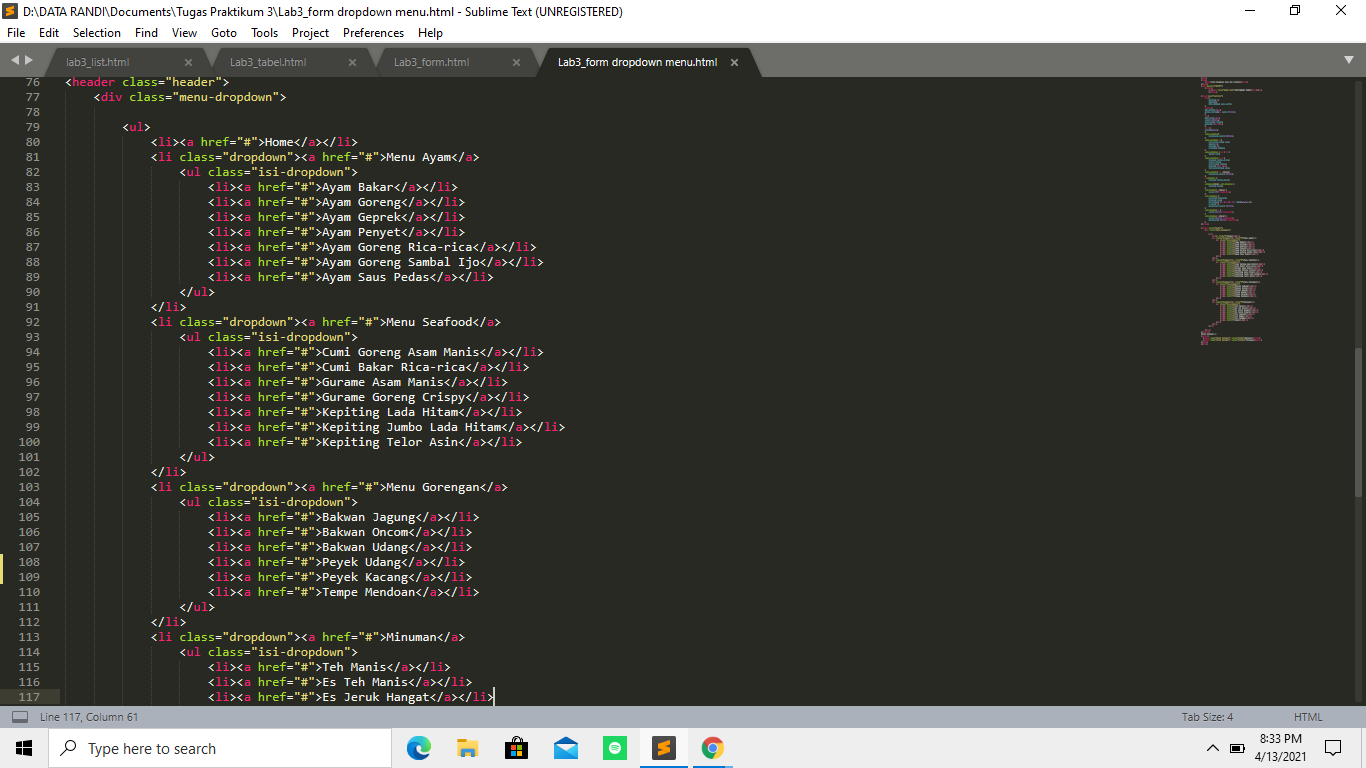This screenshot has width=1366, height=768.
Task: Open the File menu
Action: 16,33
